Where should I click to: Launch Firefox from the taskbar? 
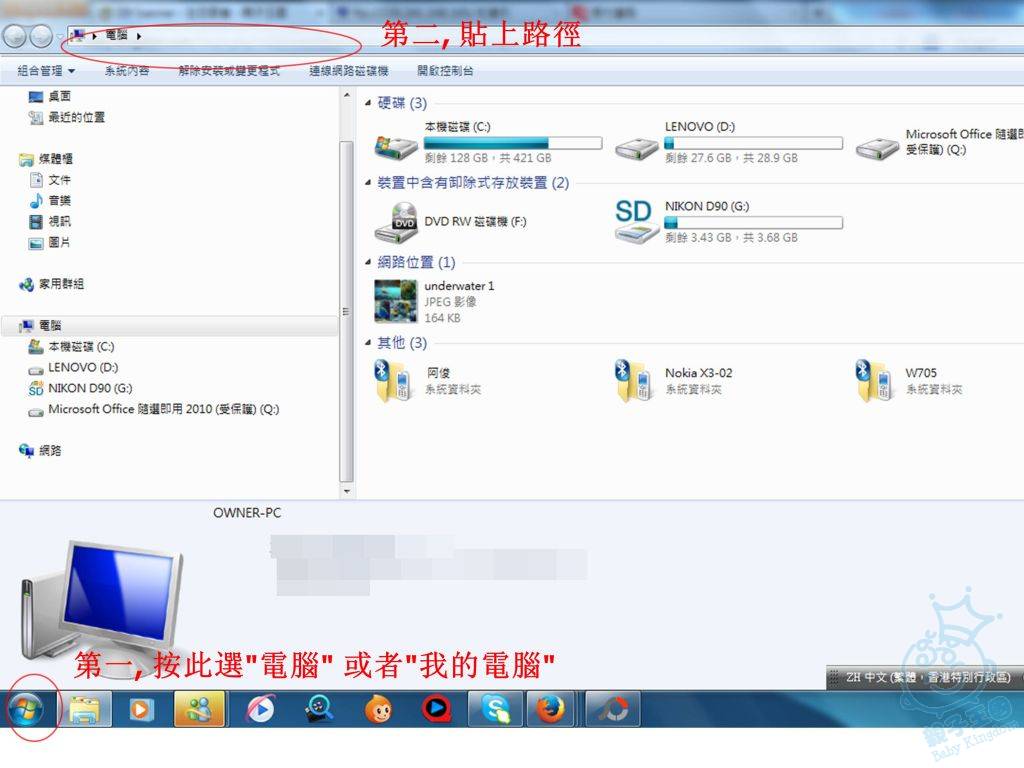(x=549, y=709)
